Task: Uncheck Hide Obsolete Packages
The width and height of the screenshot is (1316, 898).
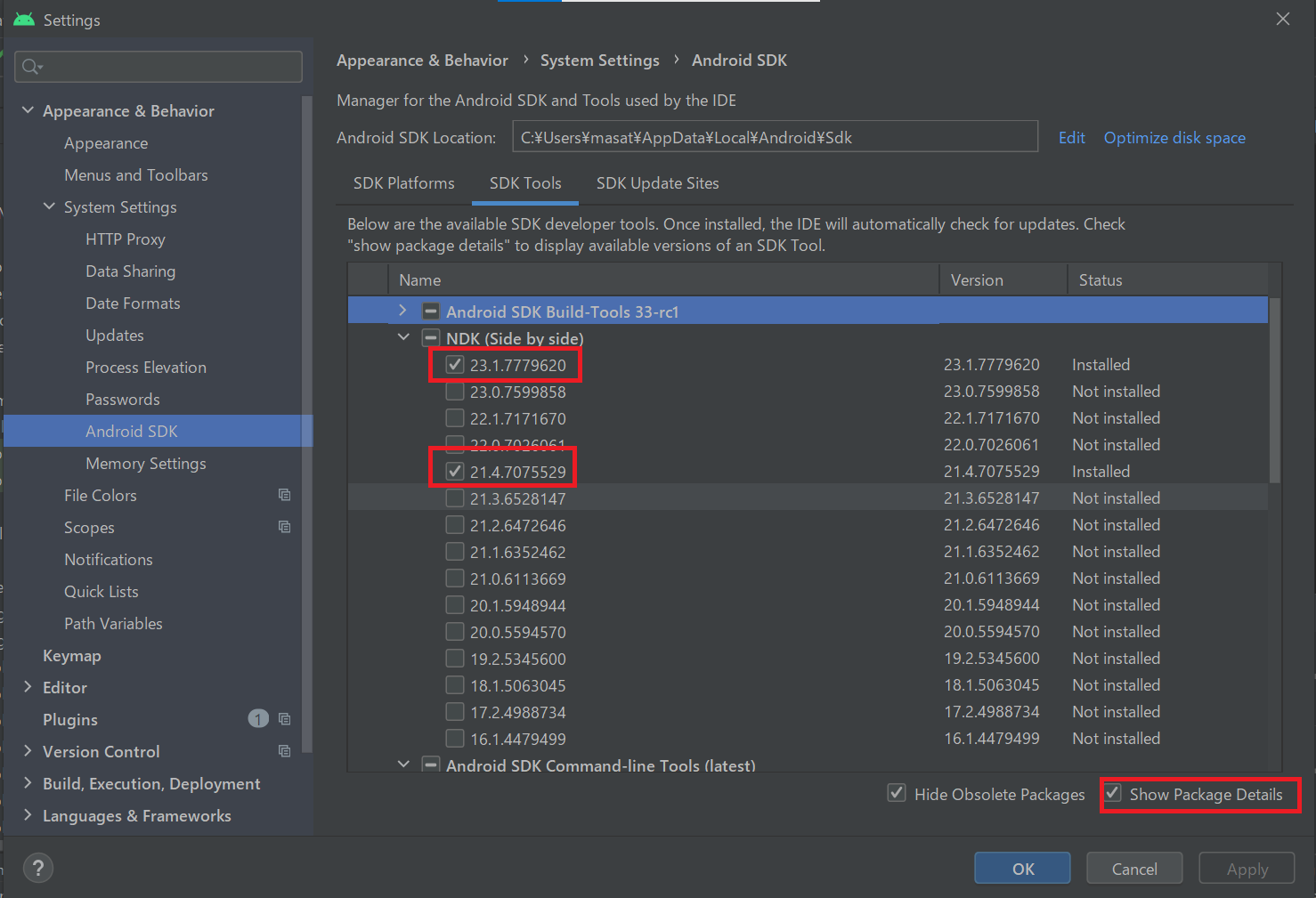Action: coord(896,793)
